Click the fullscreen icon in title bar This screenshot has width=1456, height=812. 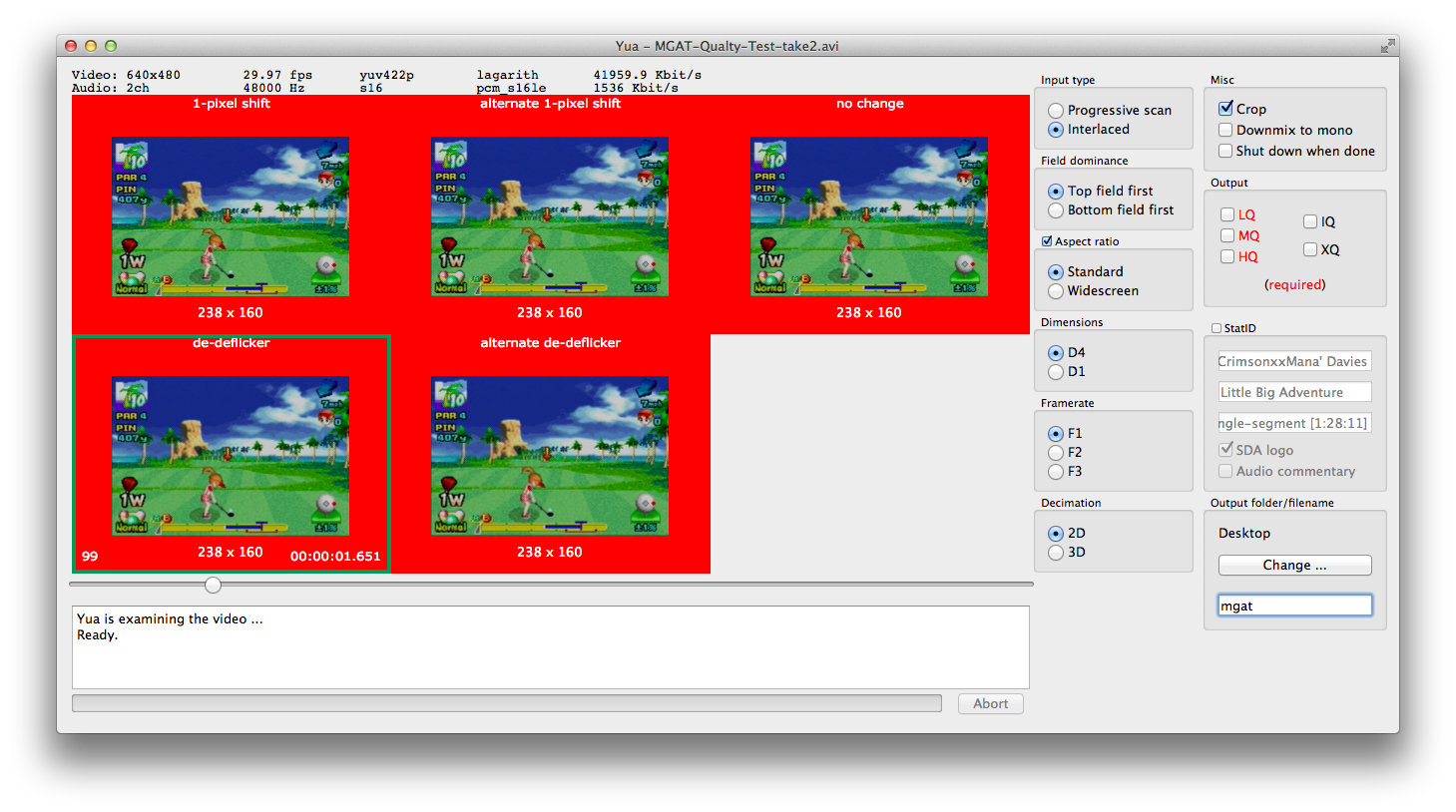pyautogui.click(x=1387, y=46)
